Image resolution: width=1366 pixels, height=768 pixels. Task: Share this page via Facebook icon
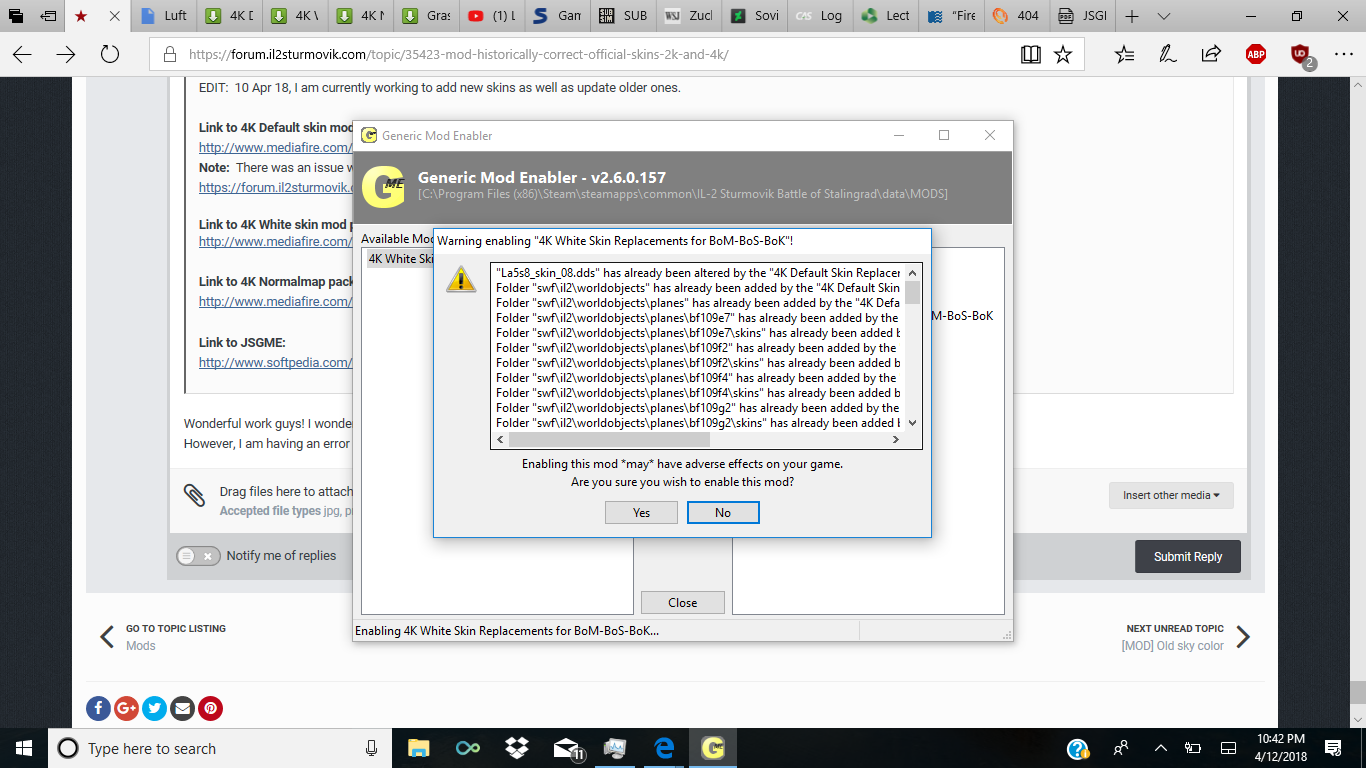[98, 708]
